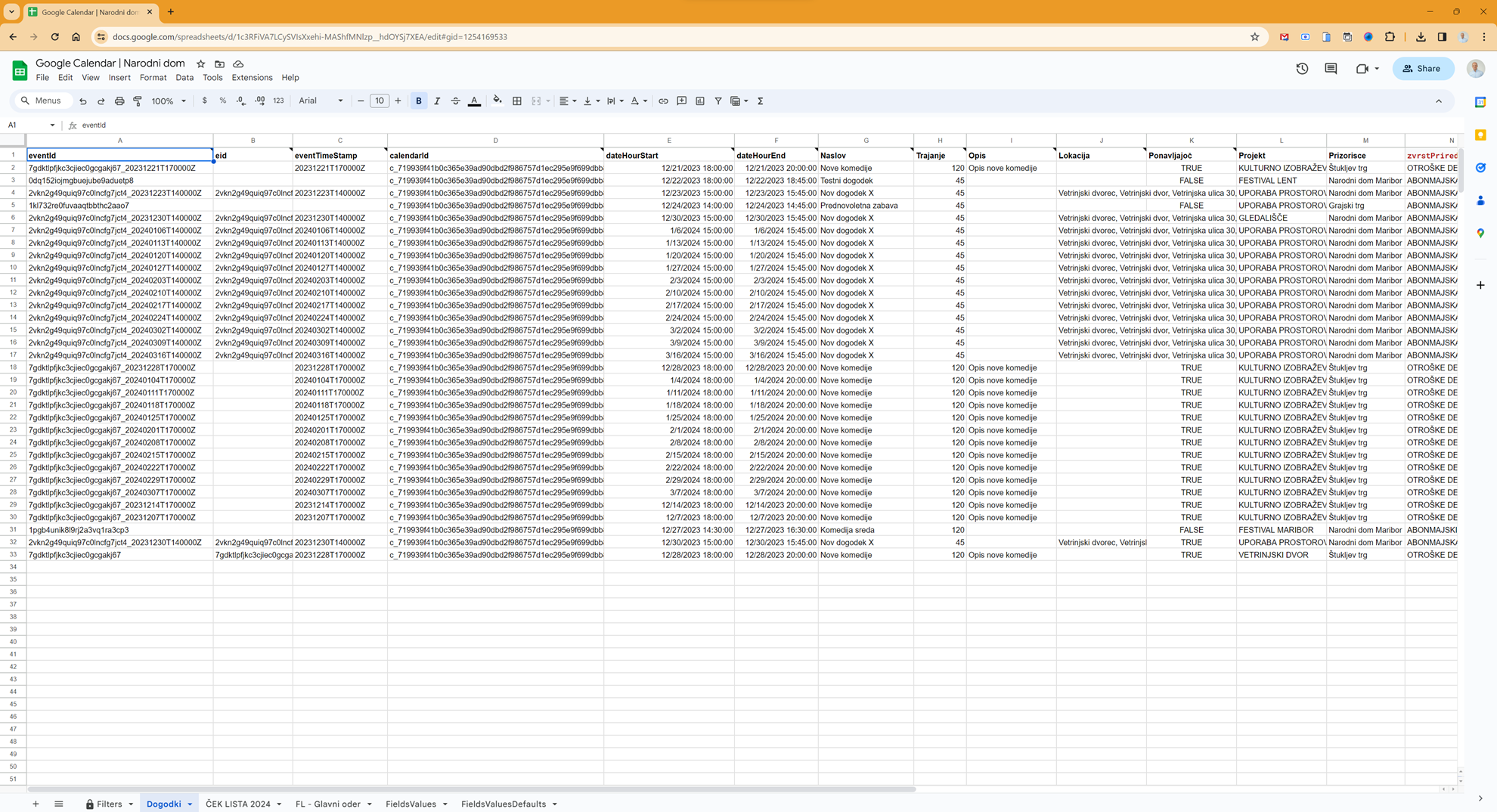Print the spreadsheet
This screenshot has width=1497, height=812.
119,101
